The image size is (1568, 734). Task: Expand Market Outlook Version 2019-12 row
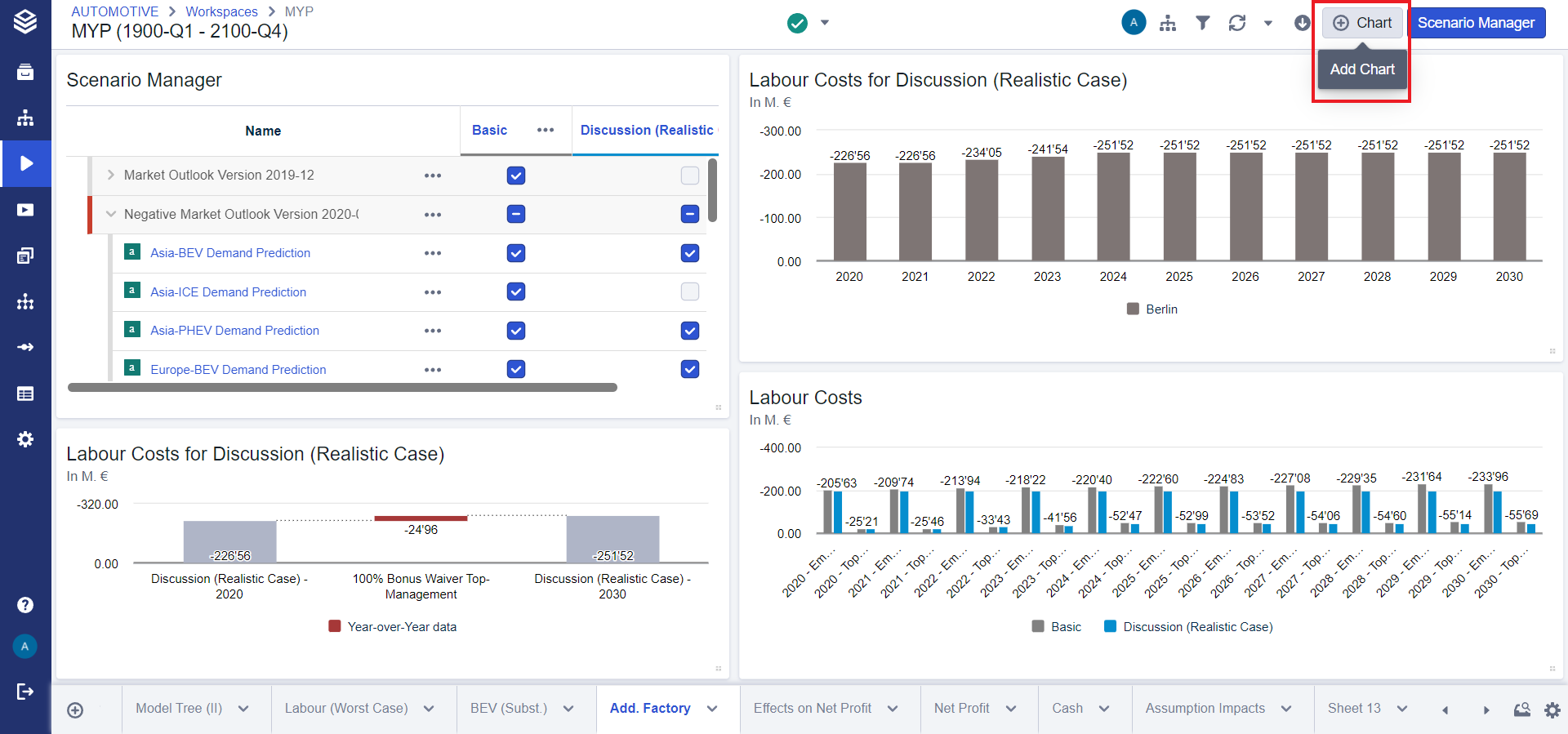(x=111, y=176)
